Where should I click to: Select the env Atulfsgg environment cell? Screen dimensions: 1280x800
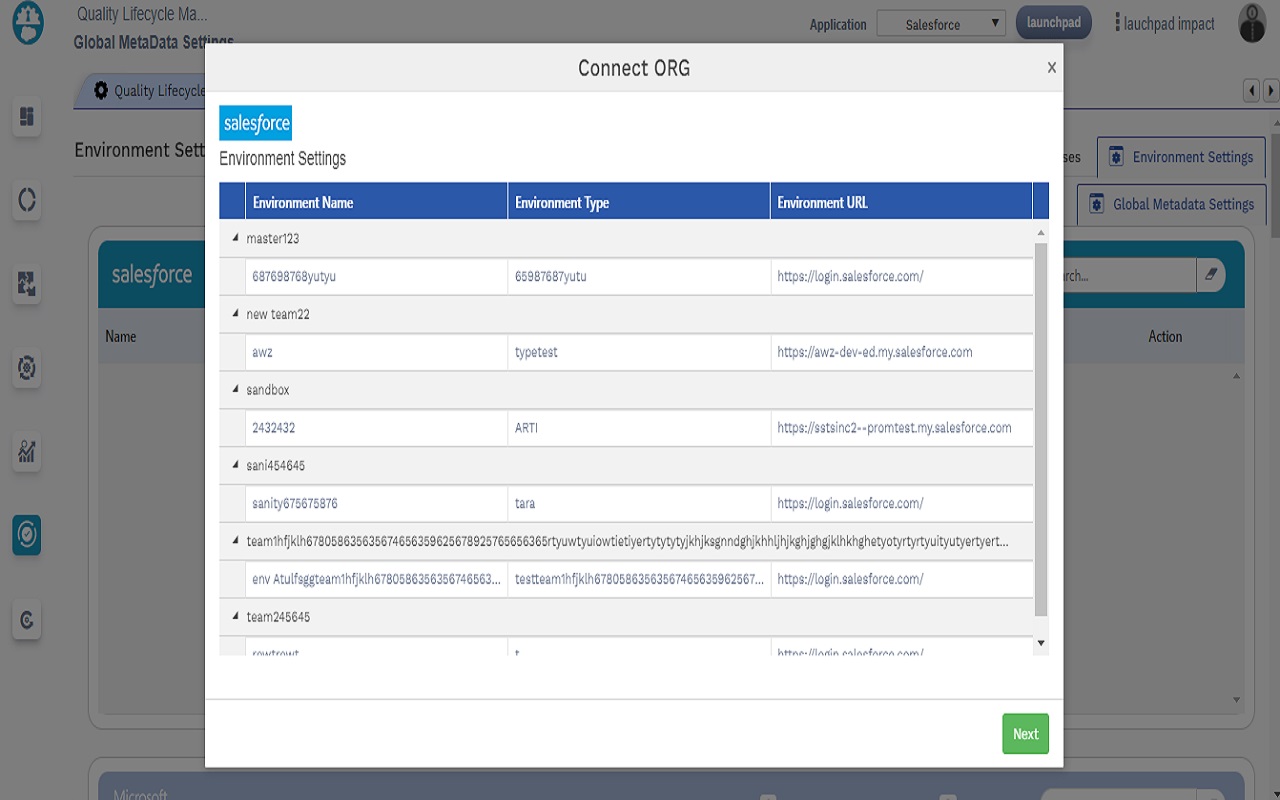pyautogui.click(x=377, y=579)
